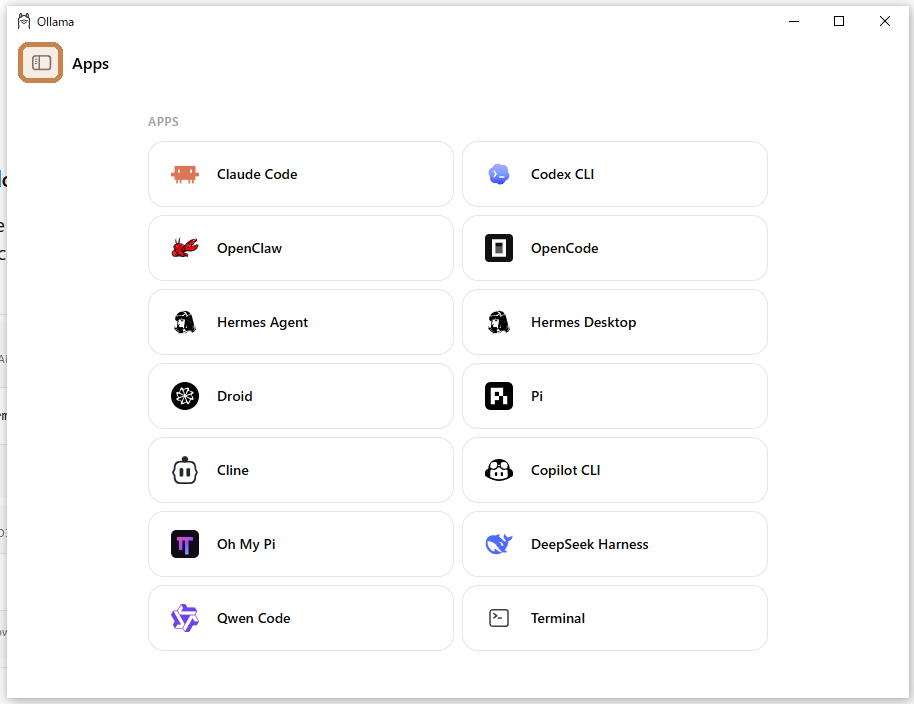Select the OpenCode label

[565, 248]
